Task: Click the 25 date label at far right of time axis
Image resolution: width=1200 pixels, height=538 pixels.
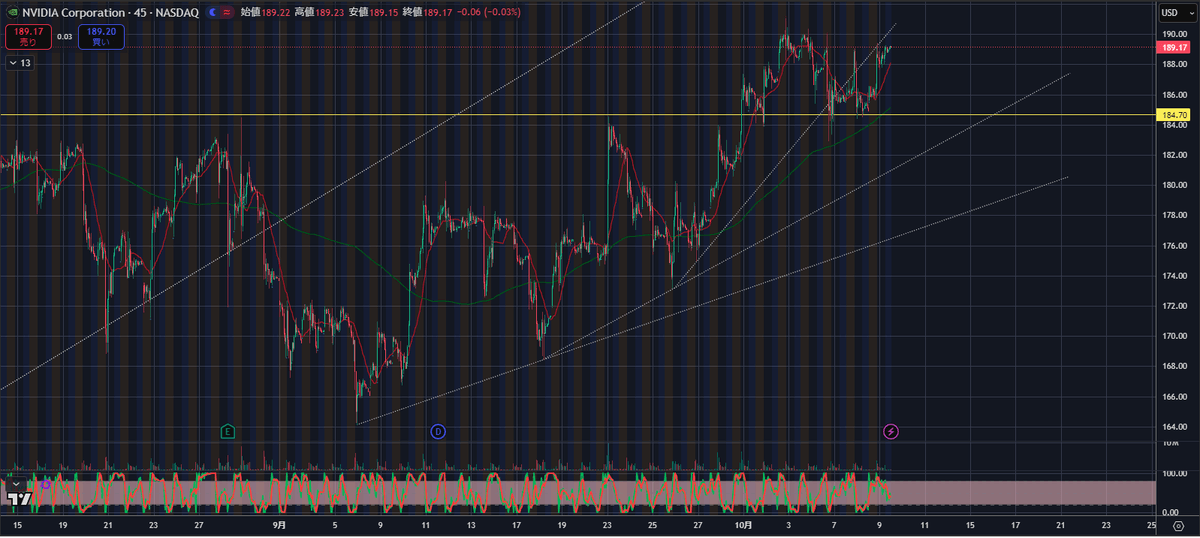Action: pos(1152,524)
